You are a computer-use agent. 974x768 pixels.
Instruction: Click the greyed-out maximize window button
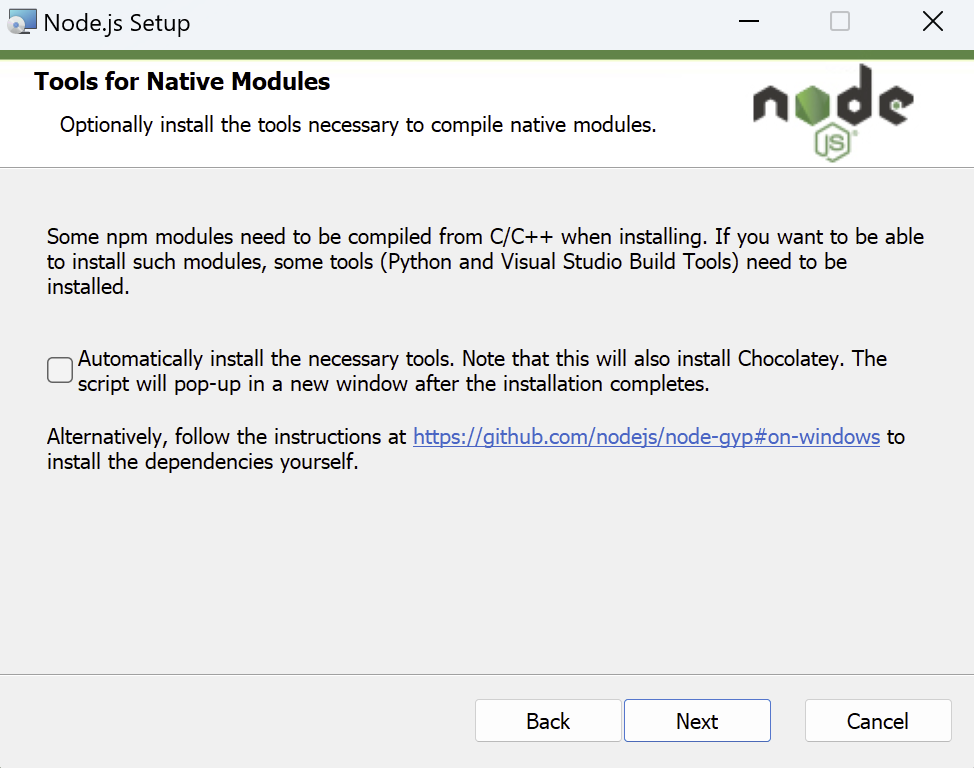(x=840, y=22)
